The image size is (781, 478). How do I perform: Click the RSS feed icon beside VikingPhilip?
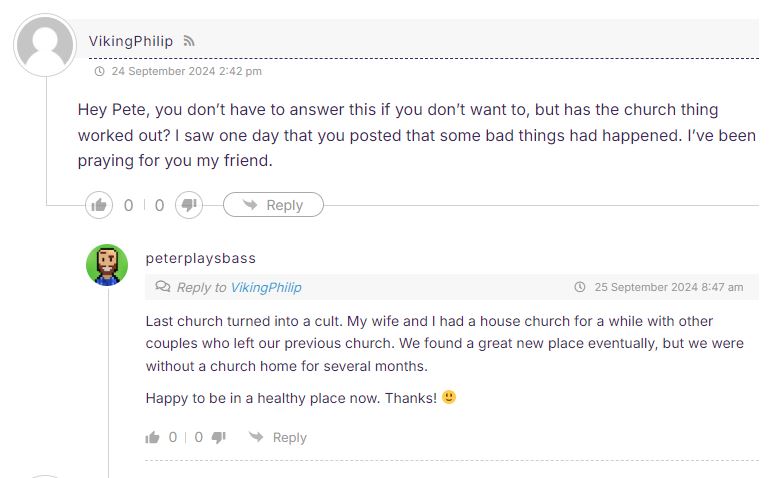[189, 41]
